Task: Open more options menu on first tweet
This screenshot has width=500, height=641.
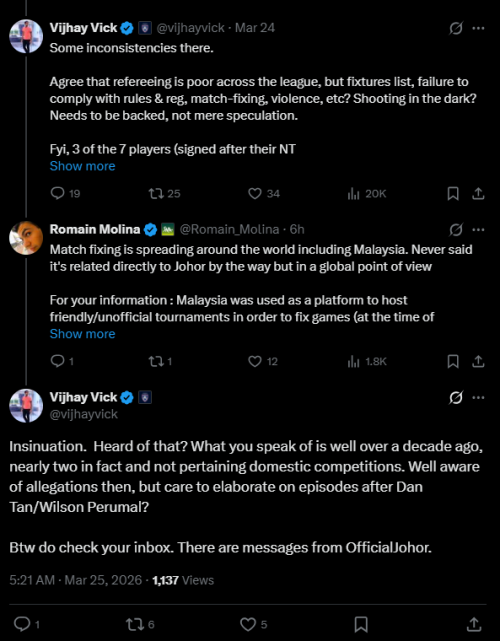Action: (x=478, y=28)
